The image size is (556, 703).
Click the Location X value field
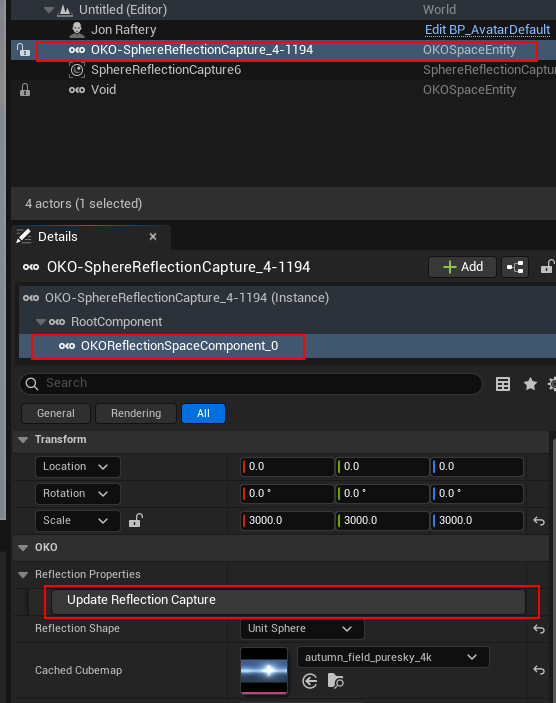[x=287, y=467]
